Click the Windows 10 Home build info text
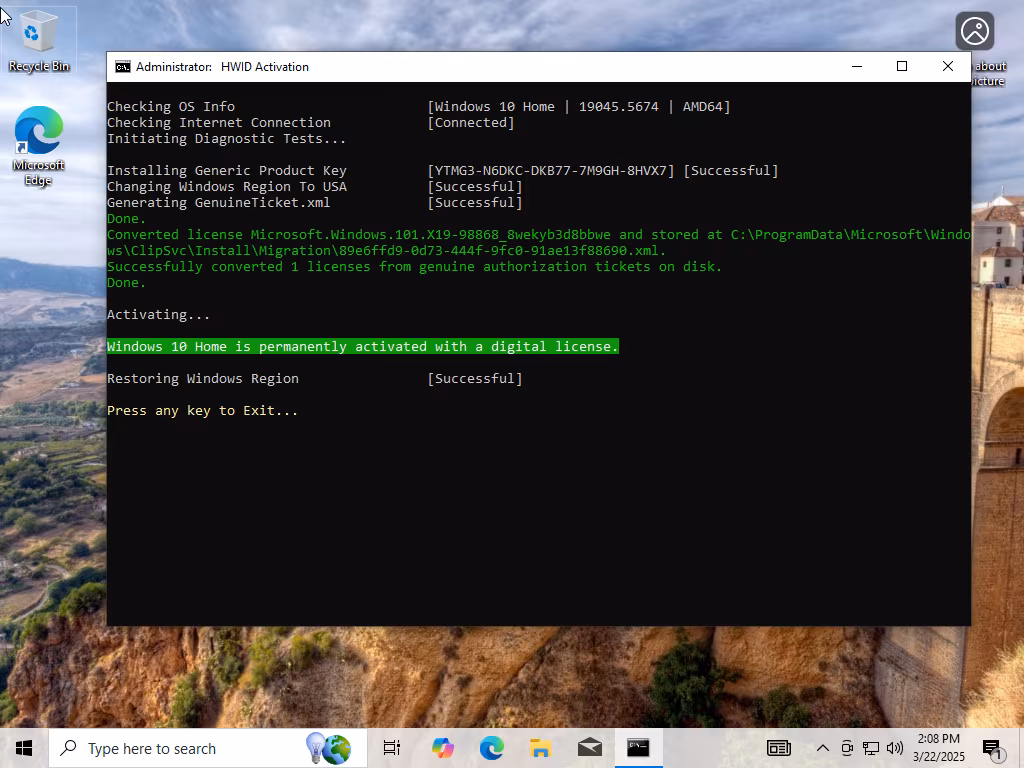Viewport: 1024px width, 768px height. click(x=579, y=106)
